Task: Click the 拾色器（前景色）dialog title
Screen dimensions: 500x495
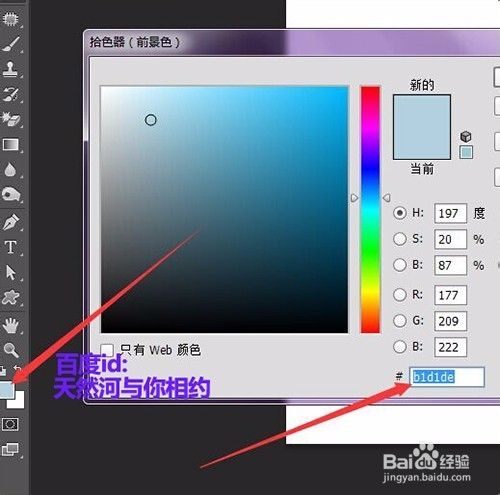Action: [x=135, y=42]
